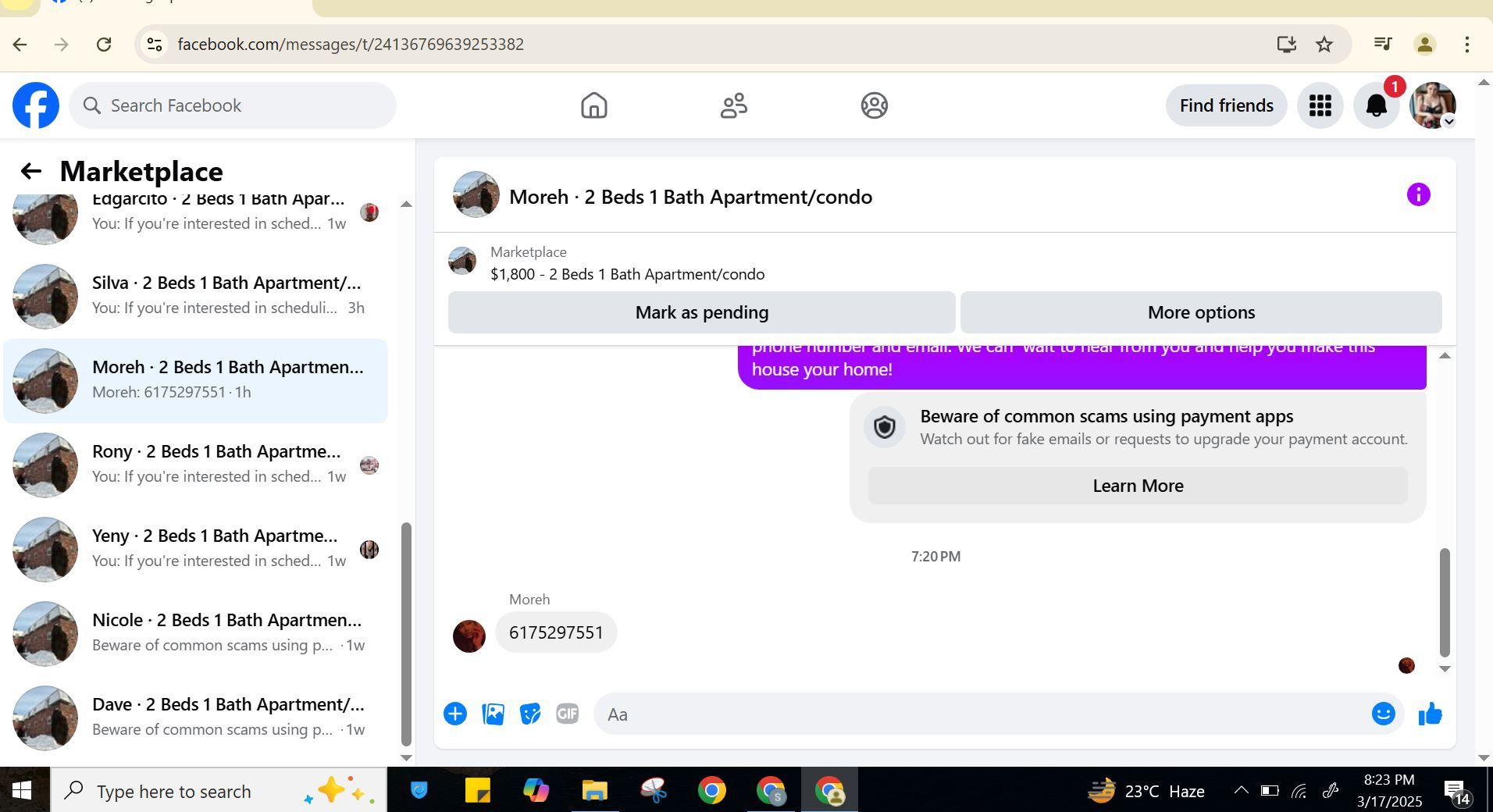The height and width of the screenshot is (812, 1493).
Task: Click the Facebook logo icon
Action: tap(36, 105)
